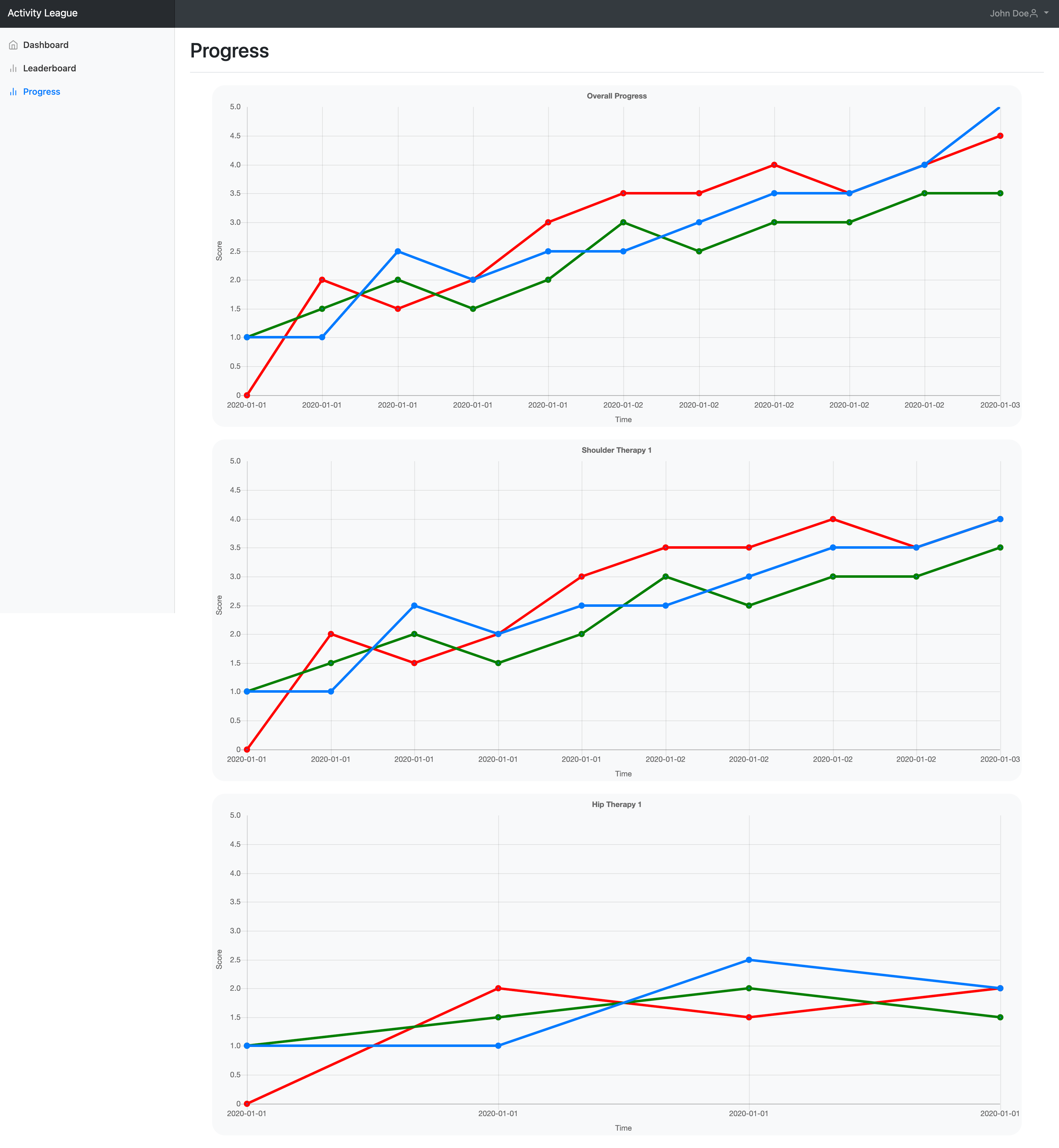
Task: Click the Activity League brand link
Action: click(x=42, y=13)
